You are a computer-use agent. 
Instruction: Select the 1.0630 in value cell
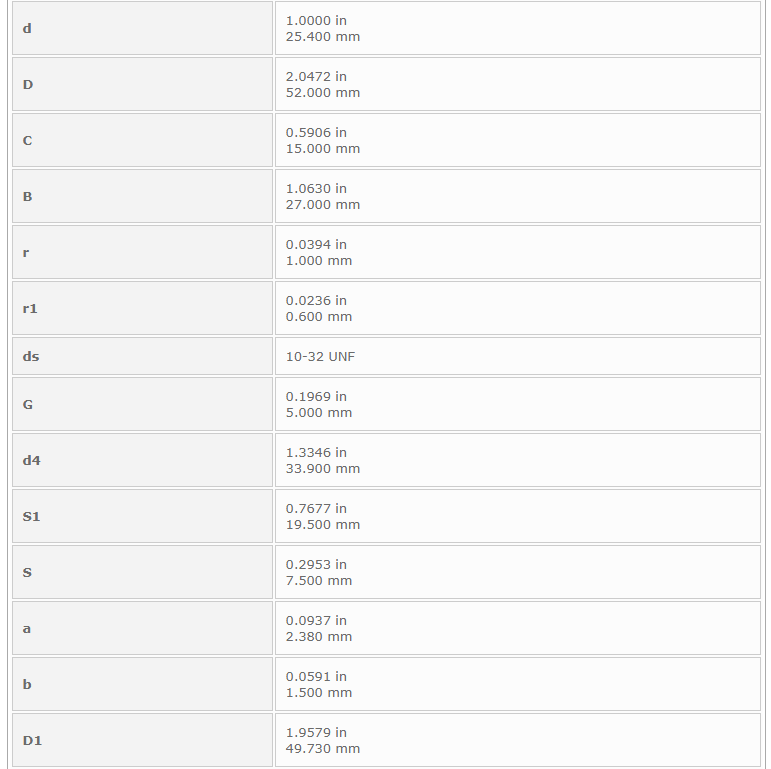click(517, 196)
